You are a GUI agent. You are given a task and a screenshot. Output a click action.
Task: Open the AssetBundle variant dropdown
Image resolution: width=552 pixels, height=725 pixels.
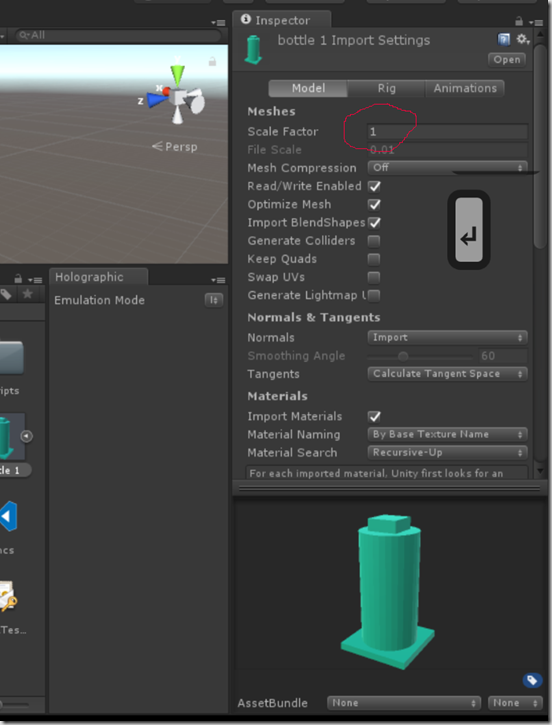515,703
